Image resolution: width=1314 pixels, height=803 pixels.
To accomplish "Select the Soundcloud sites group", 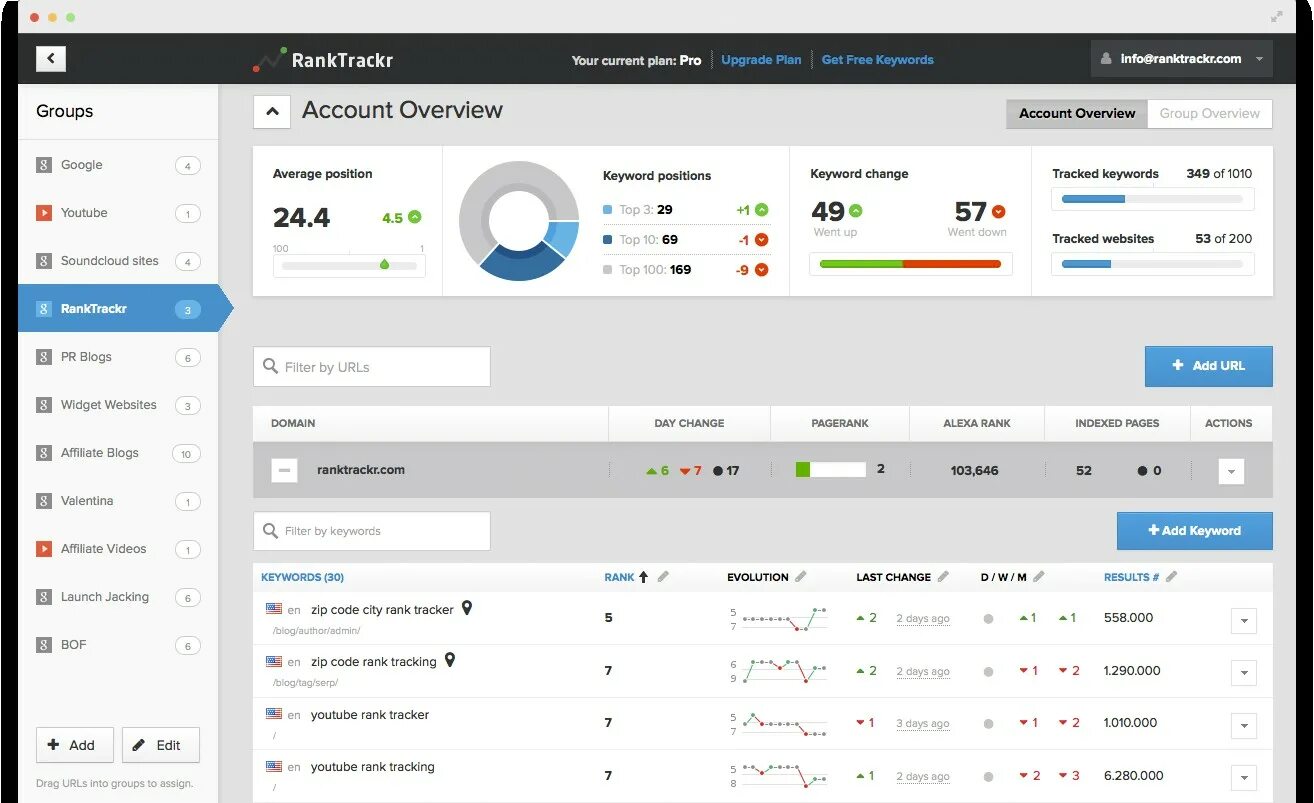I will pos(118,261).
